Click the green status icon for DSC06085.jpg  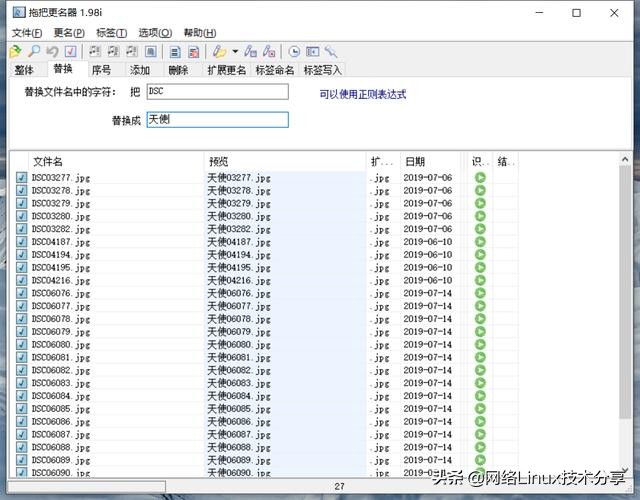pos(480,409)
